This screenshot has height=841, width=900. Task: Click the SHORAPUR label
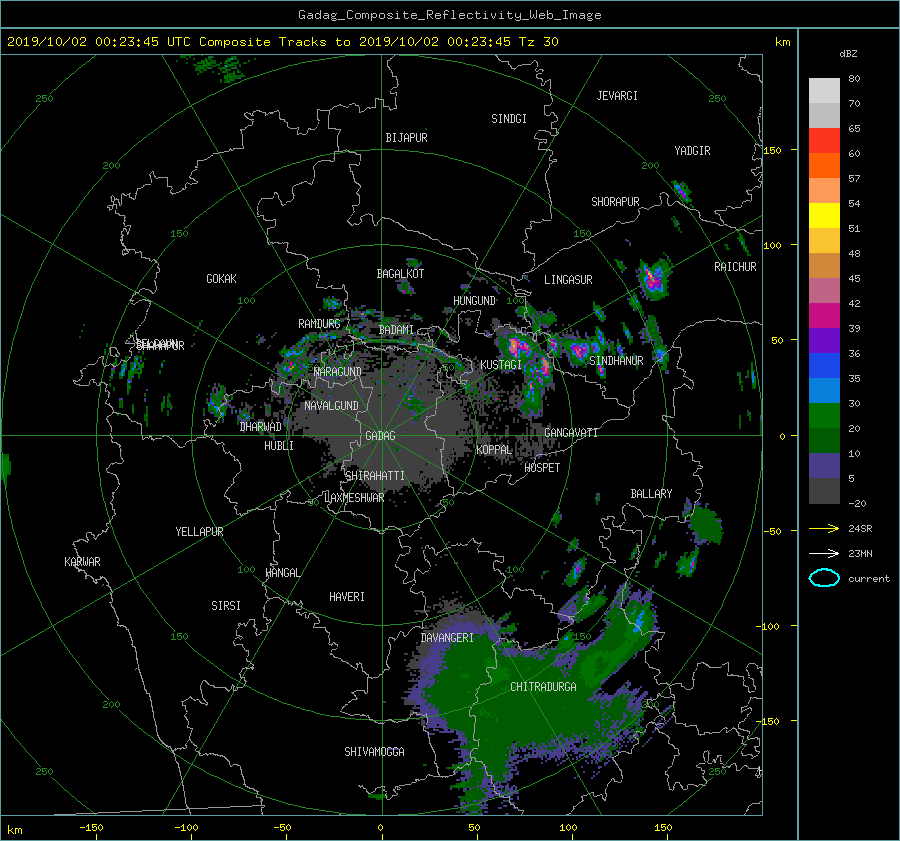[x=615, y=202]
